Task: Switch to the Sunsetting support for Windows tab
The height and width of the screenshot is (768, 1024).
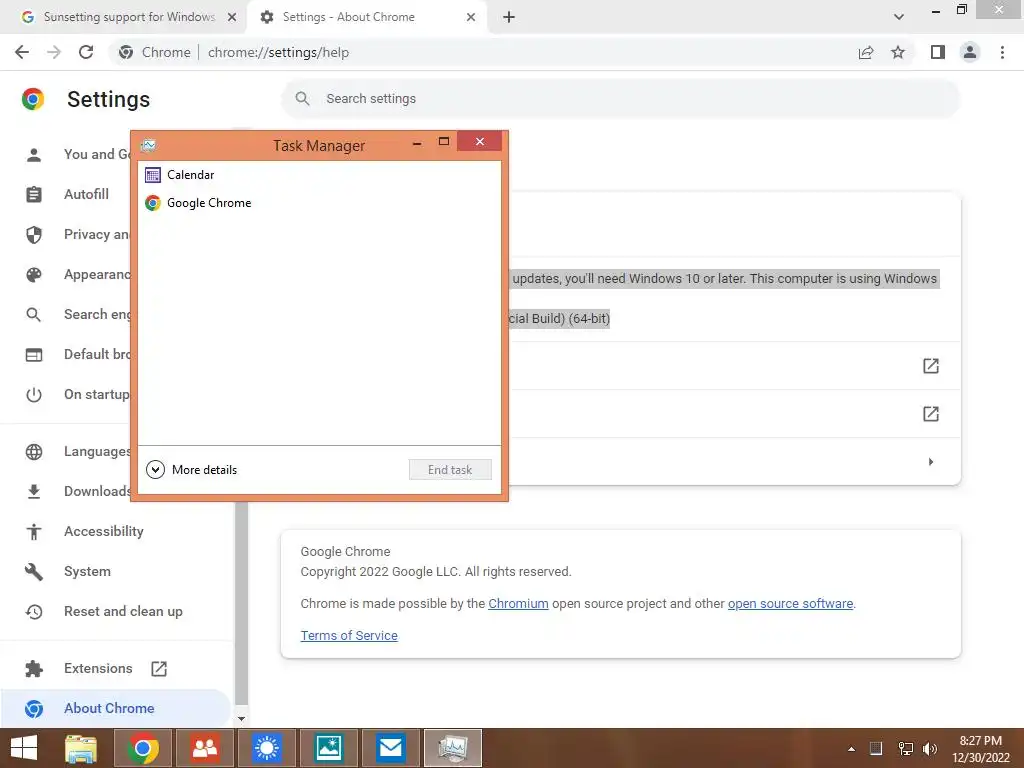Action: 129,17
